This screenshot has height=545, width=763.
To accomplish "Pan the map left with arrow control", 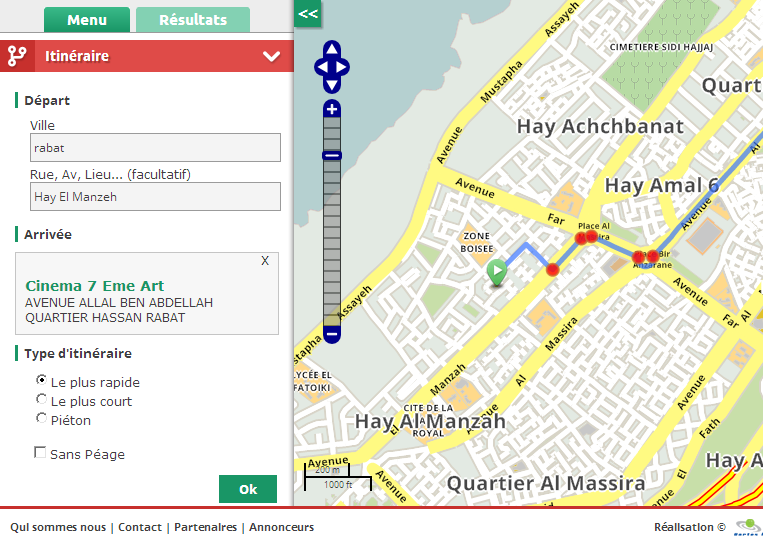I will click(x=321, y=67).
